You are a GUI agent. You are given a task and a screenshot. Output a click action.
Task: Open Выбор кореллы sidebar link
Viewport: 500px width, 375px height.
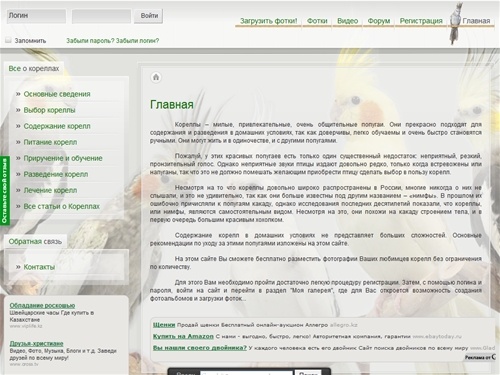click(x=49, y=110)
